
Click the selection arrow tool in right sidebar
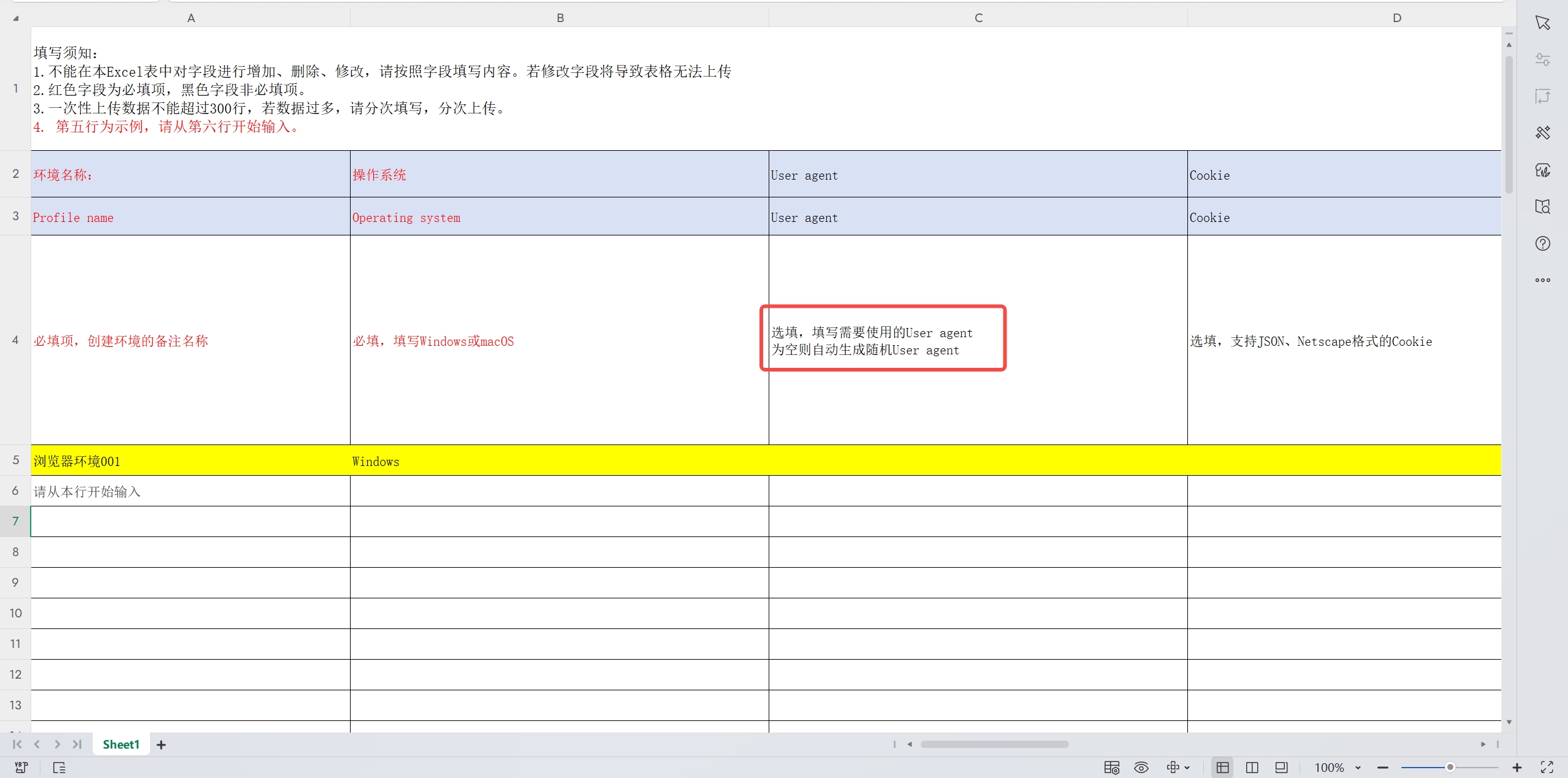pyautogui.click(x=1542, y=23)
